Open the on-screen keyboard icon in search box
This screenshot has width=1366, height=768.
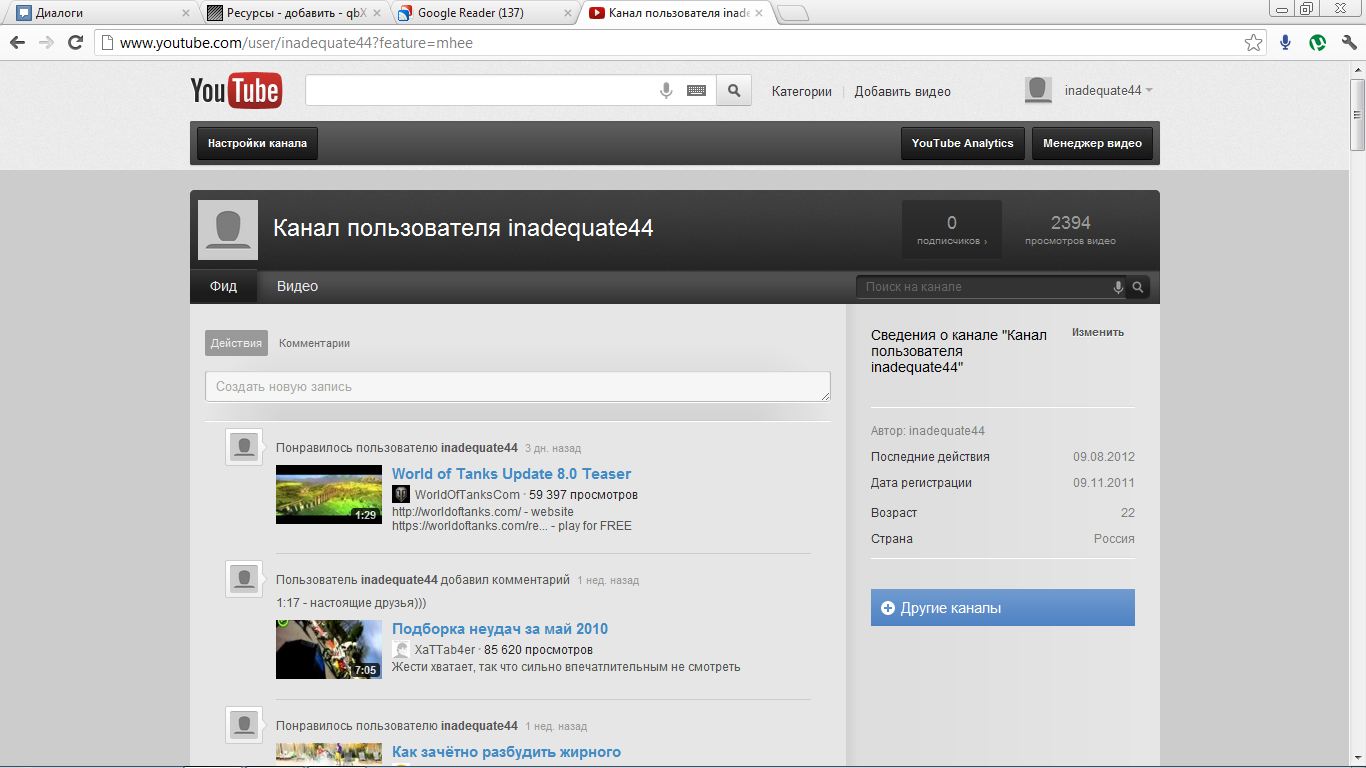696,91
